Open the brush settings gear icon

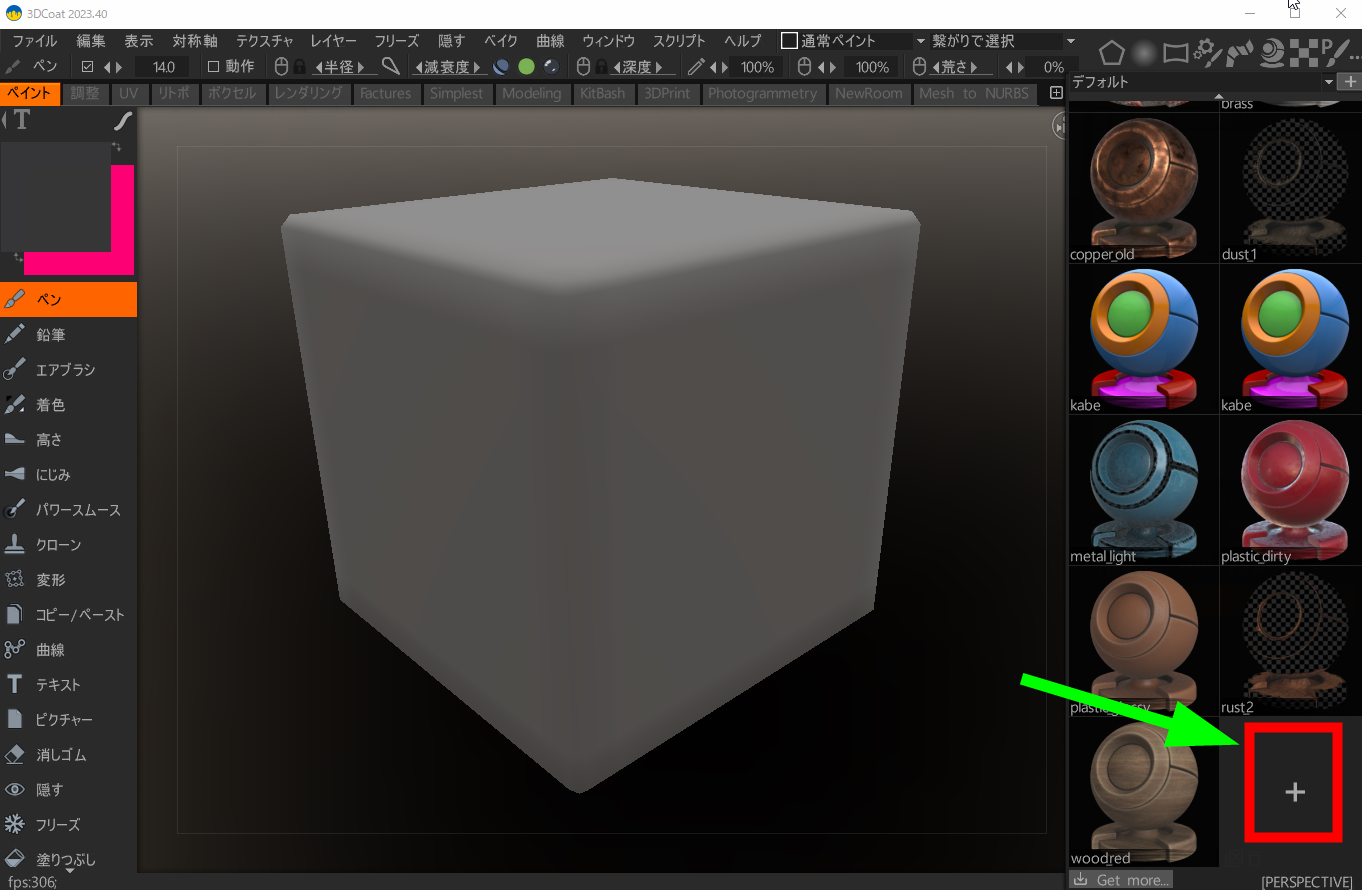point(1207,51)
